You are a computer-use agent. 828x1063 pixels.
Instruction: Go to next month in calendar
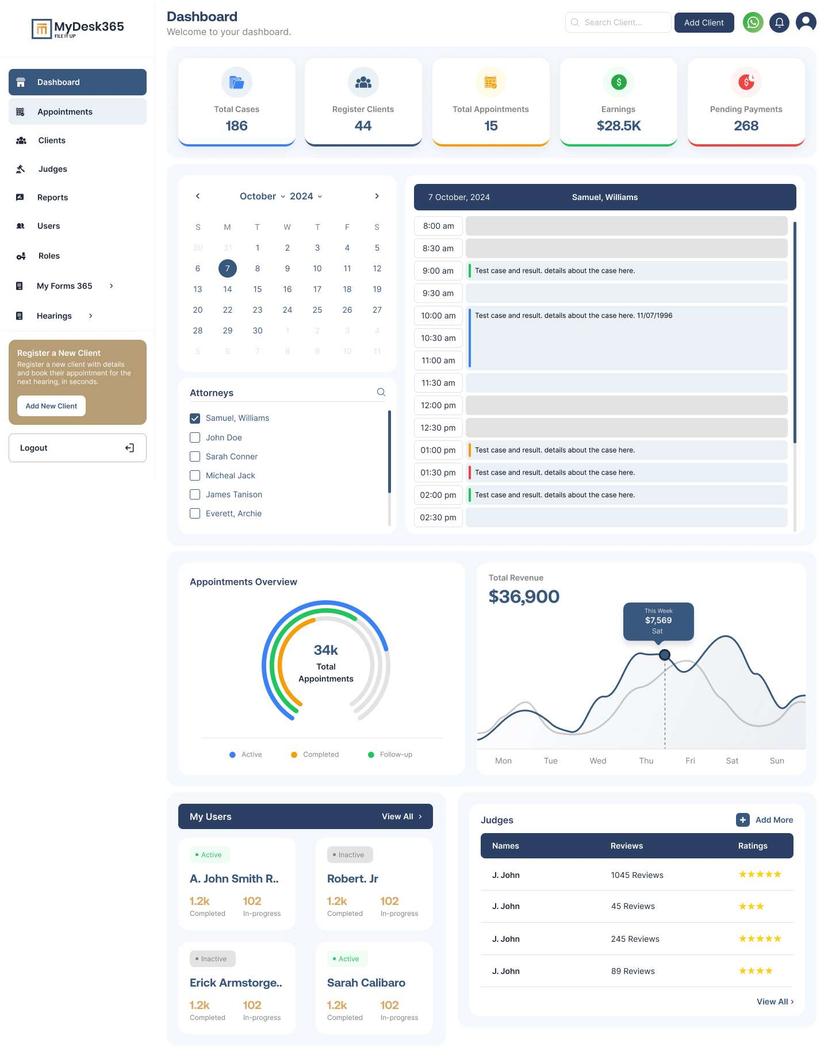pos(376,196)
